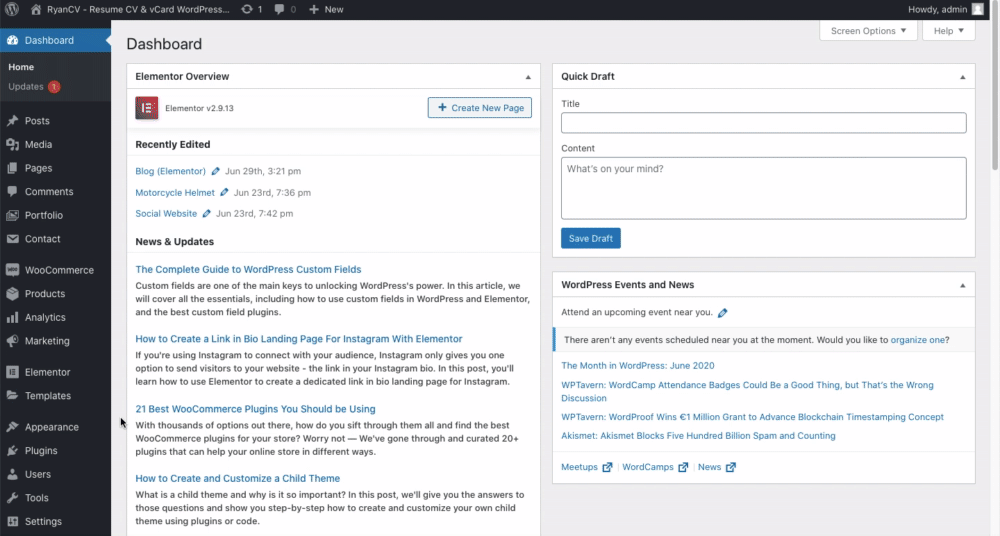Edit Blog (Elementor) via pencil icon
This screenshot has height=536, width=1000.
(x=216, y=171)
